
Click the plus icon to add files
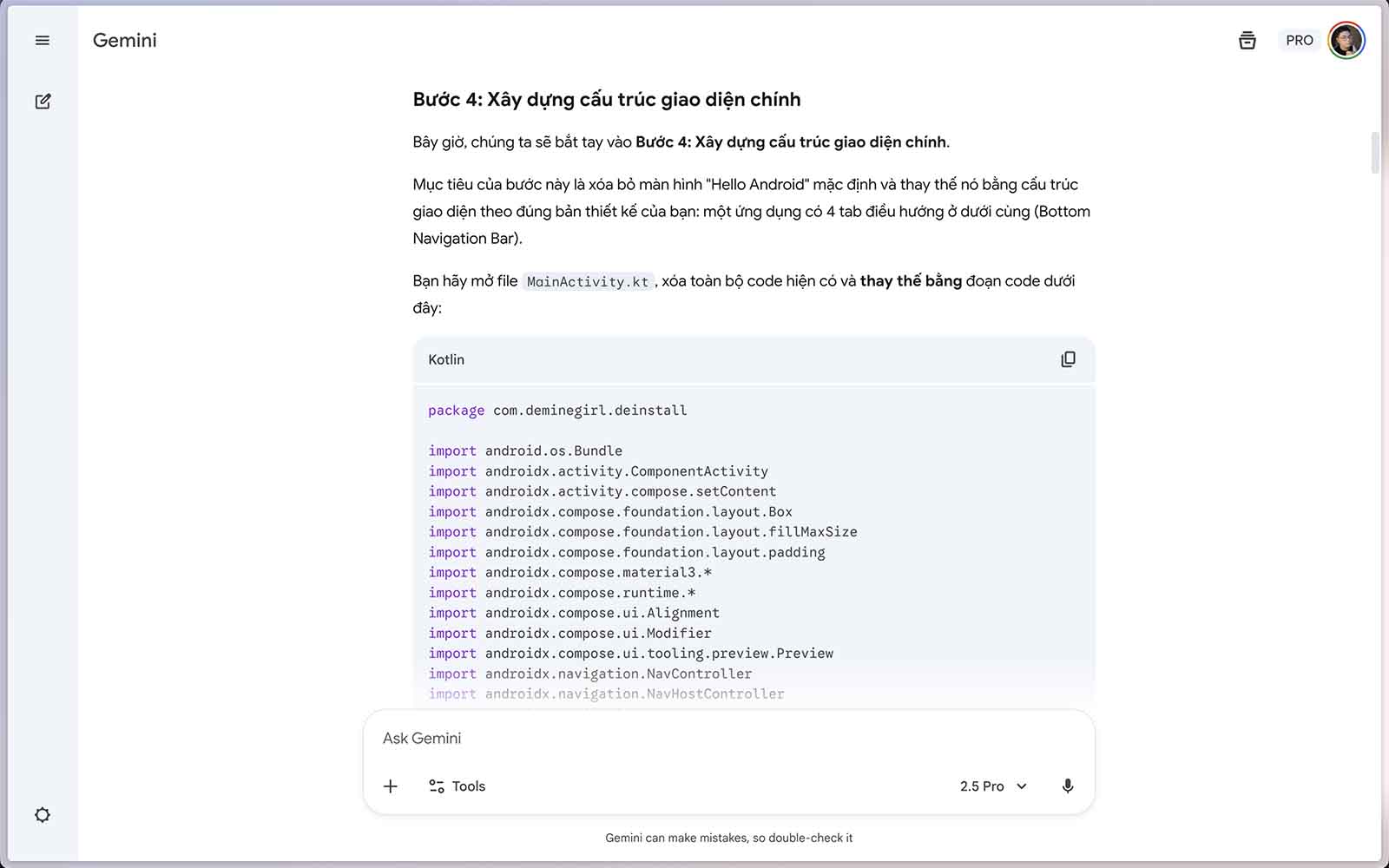point(391,786)
